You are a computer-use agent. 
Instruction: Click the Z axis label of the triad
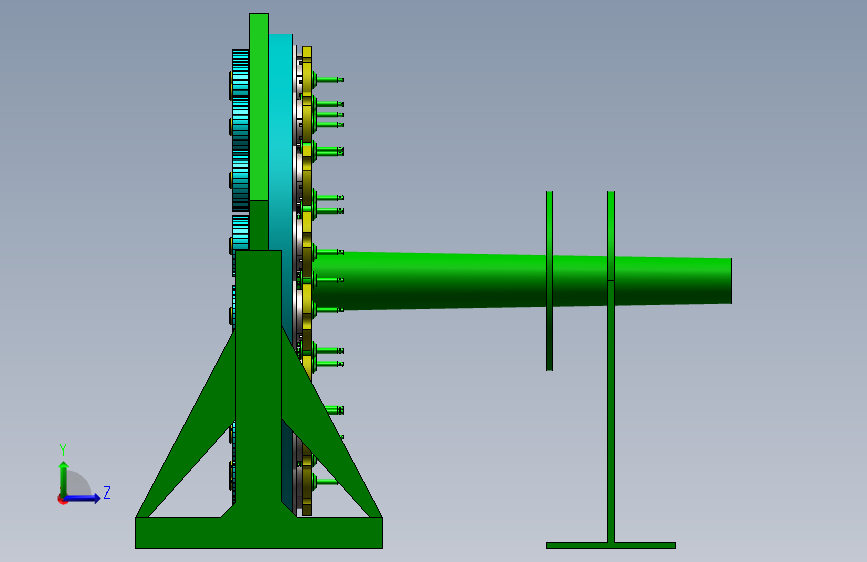[x=107, y=492]
